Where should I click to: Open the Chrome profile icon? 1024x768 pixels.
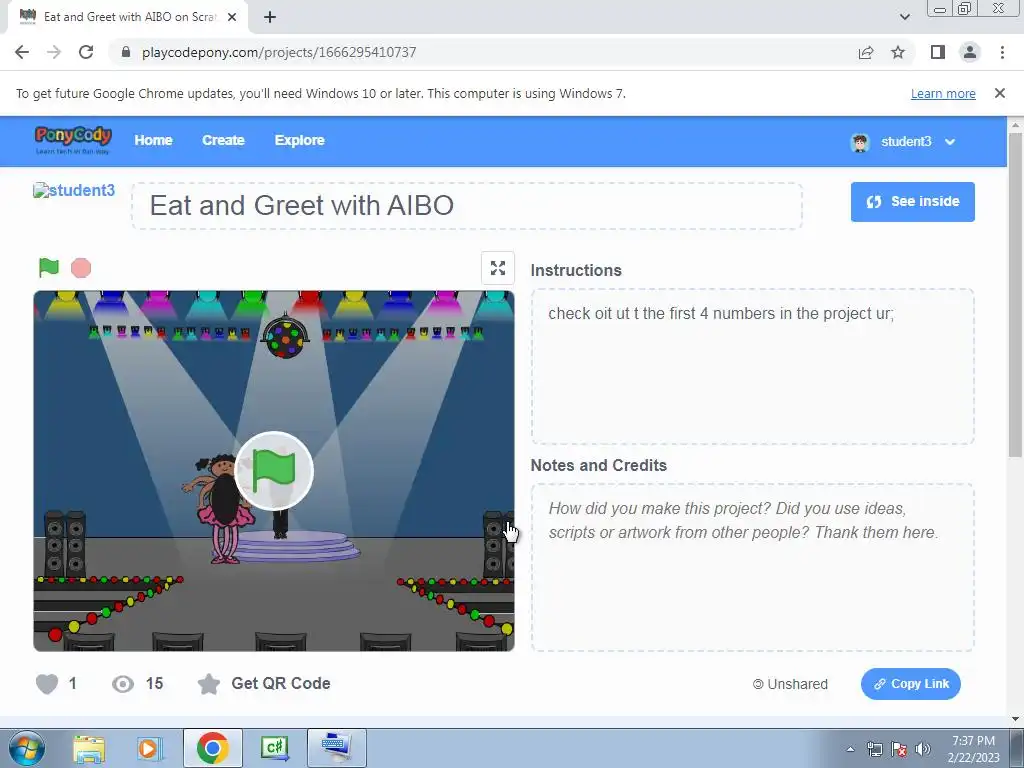[x=970, y=52]
